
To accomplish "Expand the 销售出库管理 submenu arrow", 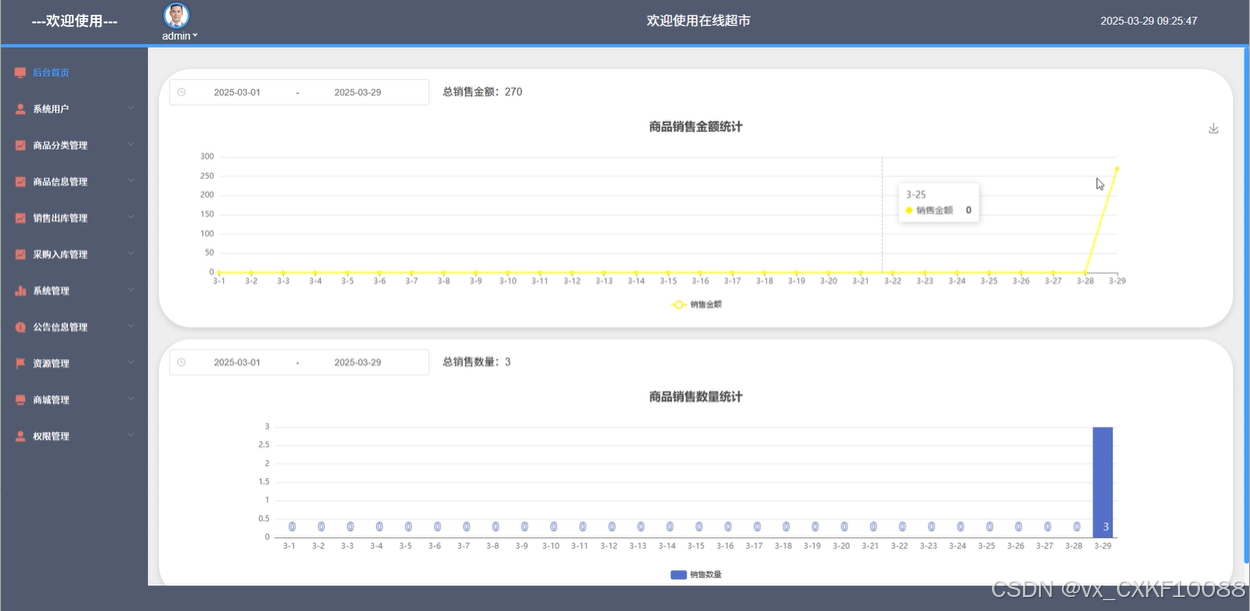I will [131, 217].
